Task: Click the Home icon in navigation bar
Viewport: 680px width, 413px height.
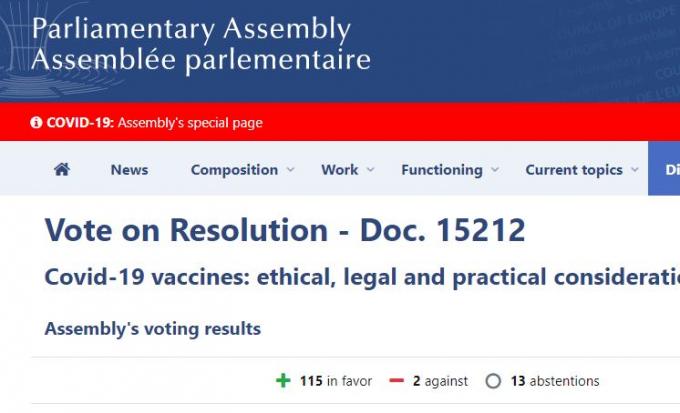Action: click(x=62, y=170)
